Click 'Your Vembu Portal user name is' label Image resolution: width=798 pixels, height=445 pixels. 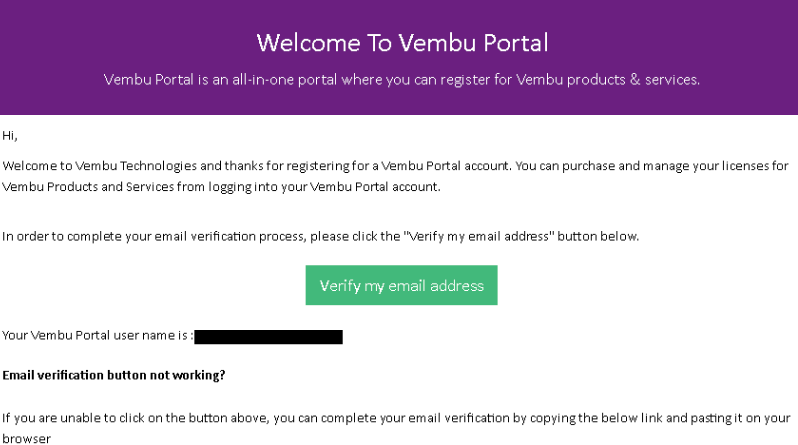coord(97,336)
